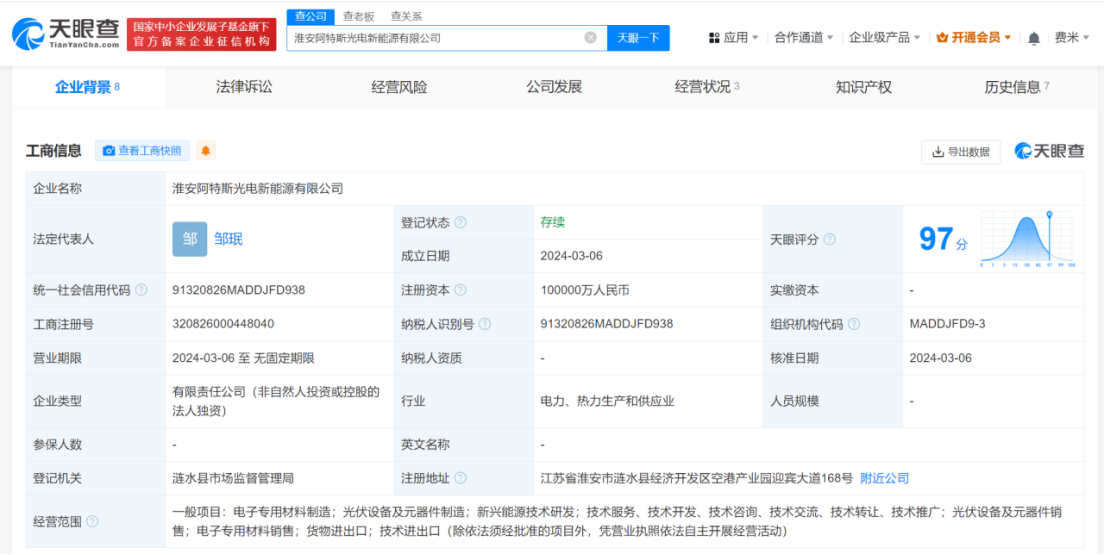
Task: Click help icon next to 天眼评分
Action: [829, 240]
